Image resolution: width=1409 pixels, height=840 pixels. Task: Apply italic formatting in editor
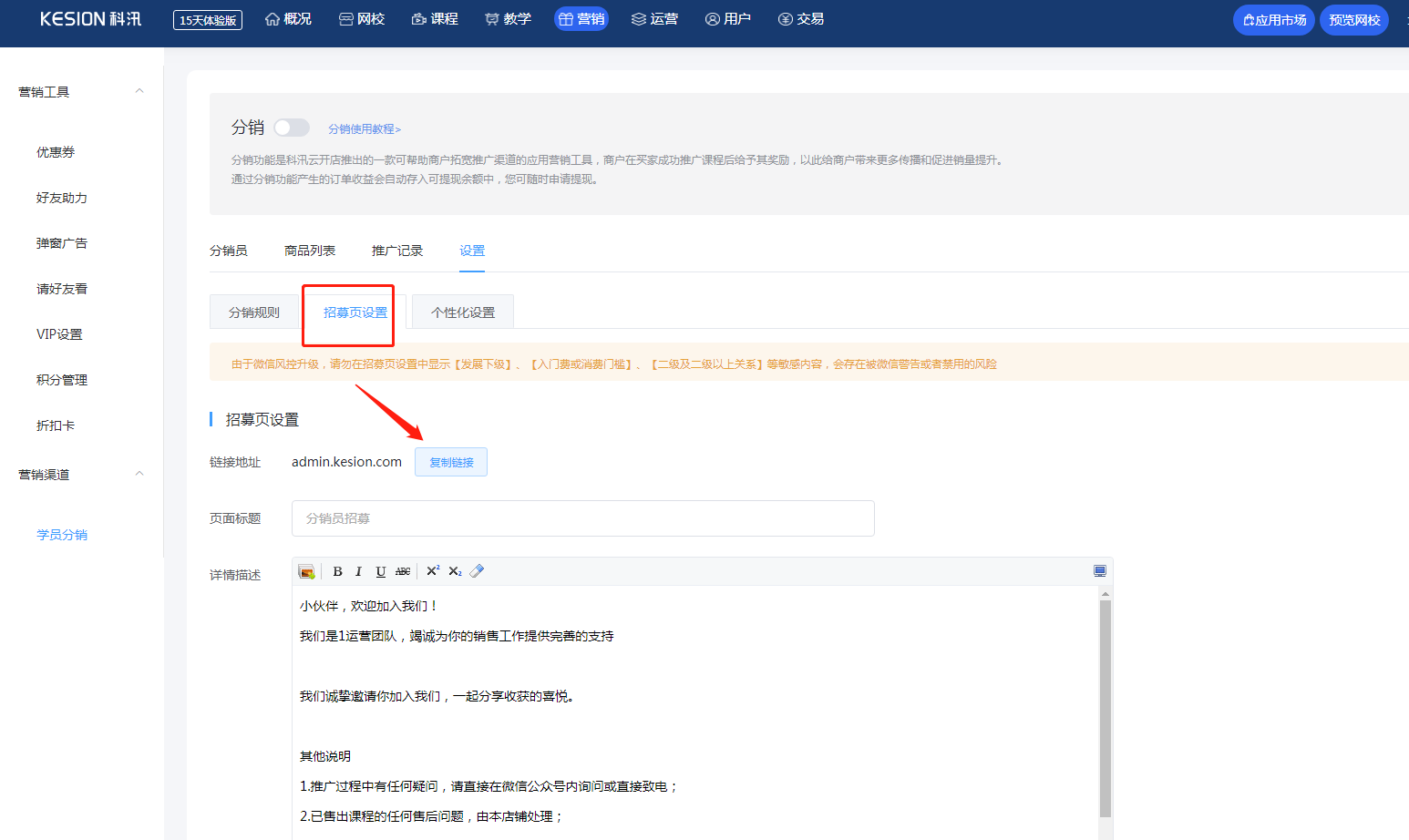[x=358, y=571]
